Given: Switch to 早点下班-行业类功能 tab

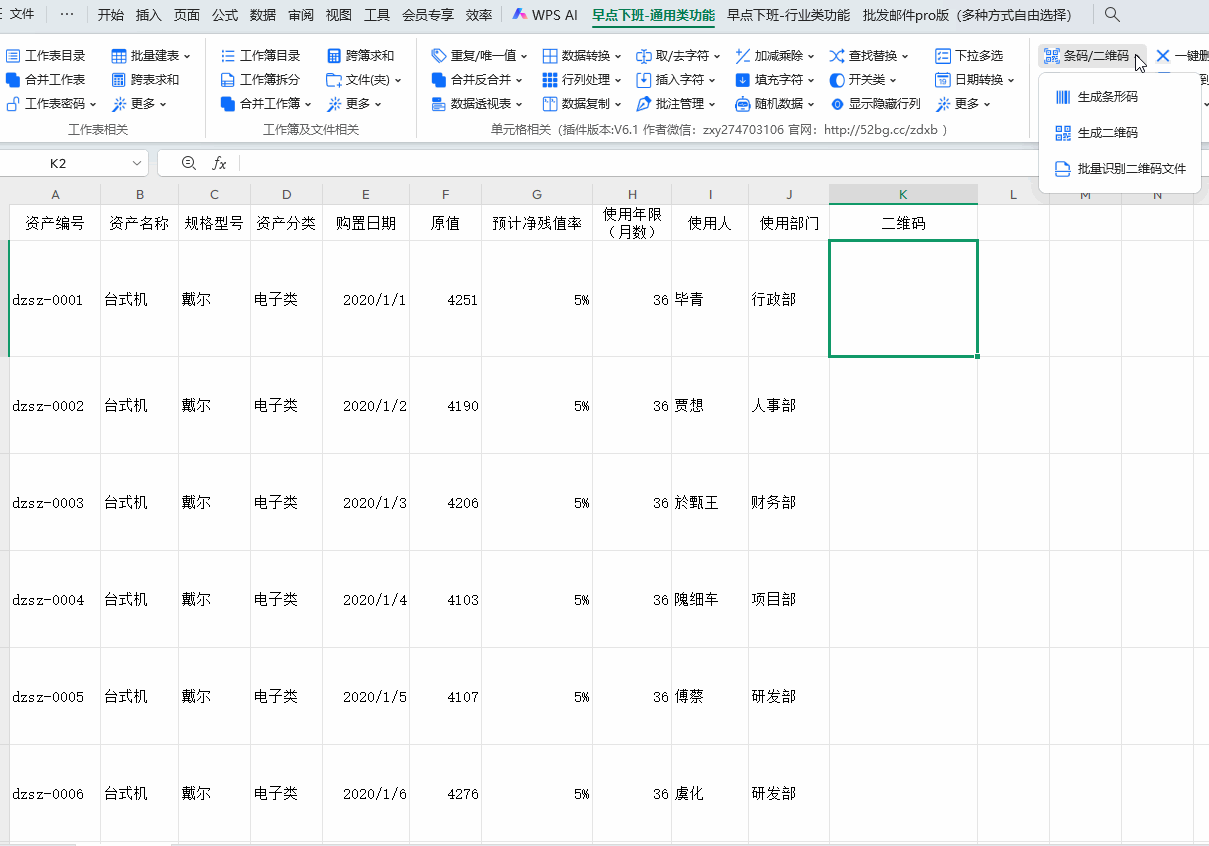Looking at the screenshot, I should tap(788, 15).
